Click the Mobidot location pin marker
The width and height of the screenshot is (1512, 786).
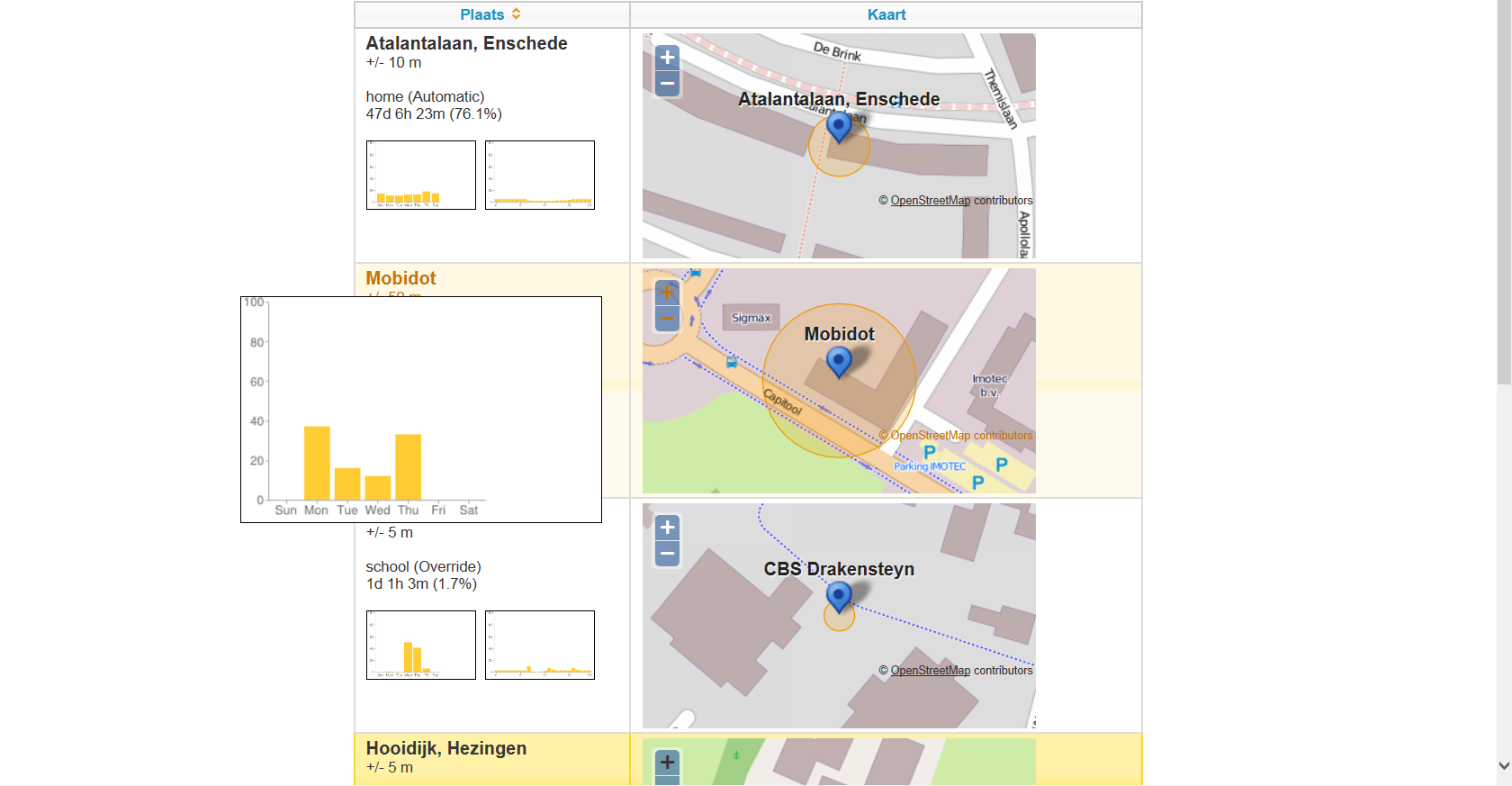(x=839, y=362)
